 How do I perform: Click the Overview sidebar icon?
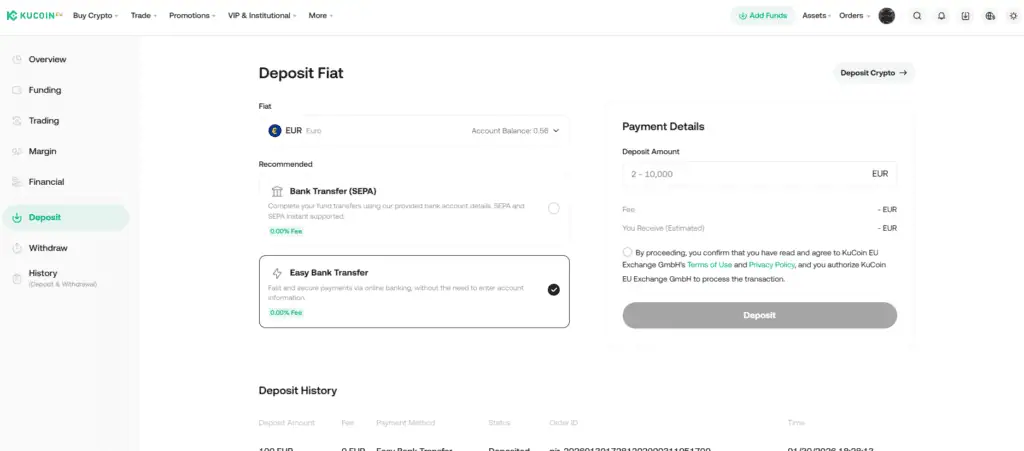pos(17,60)
